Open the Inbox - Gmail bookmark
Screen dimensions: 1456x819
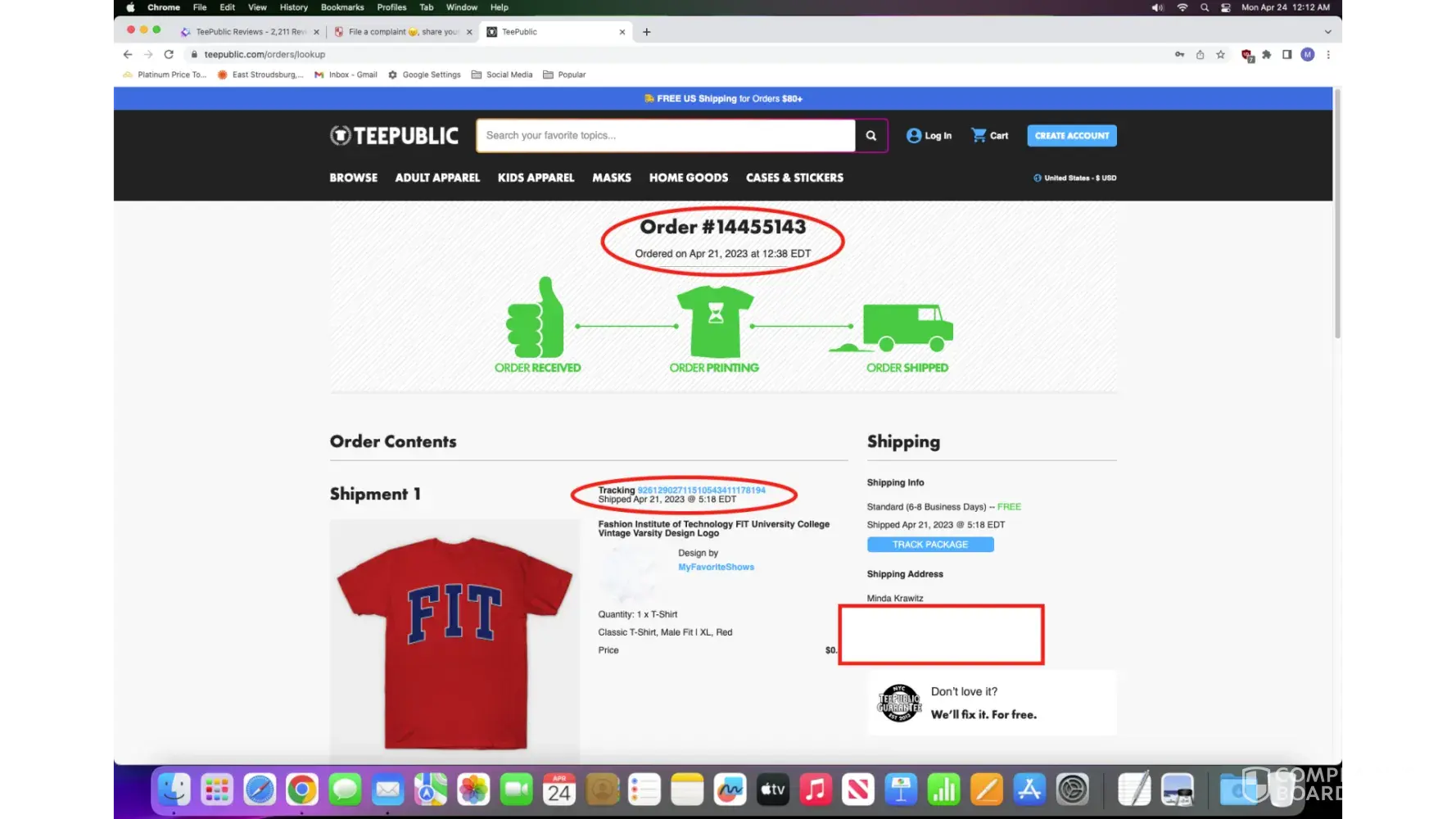tap(346, 75)
